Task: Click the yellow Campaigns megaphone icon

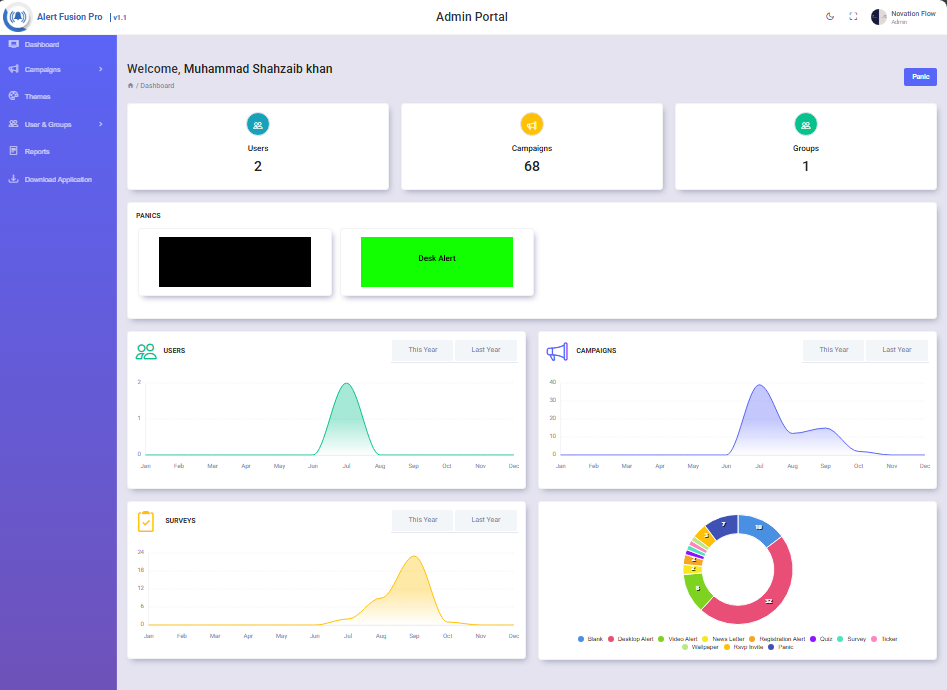Action: tap(532, 124)
